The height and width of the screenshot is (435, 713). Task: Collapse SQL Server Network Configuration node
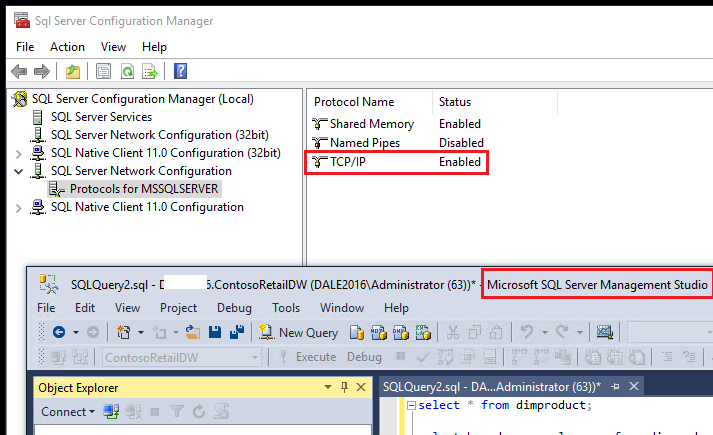coord(18,171)
